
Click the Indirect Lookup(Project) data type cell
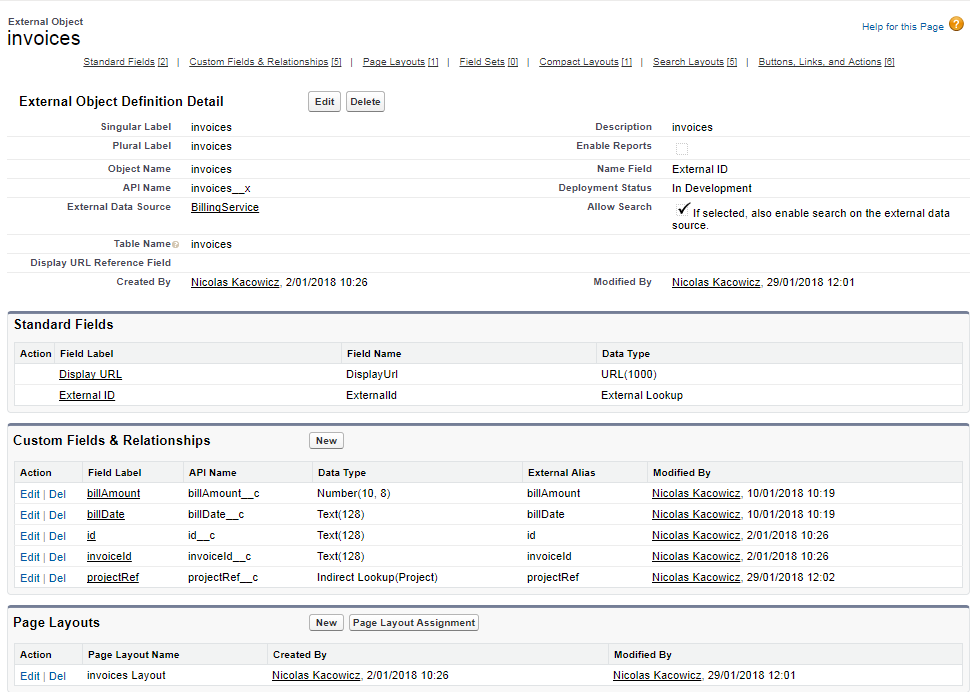[377, 577]
